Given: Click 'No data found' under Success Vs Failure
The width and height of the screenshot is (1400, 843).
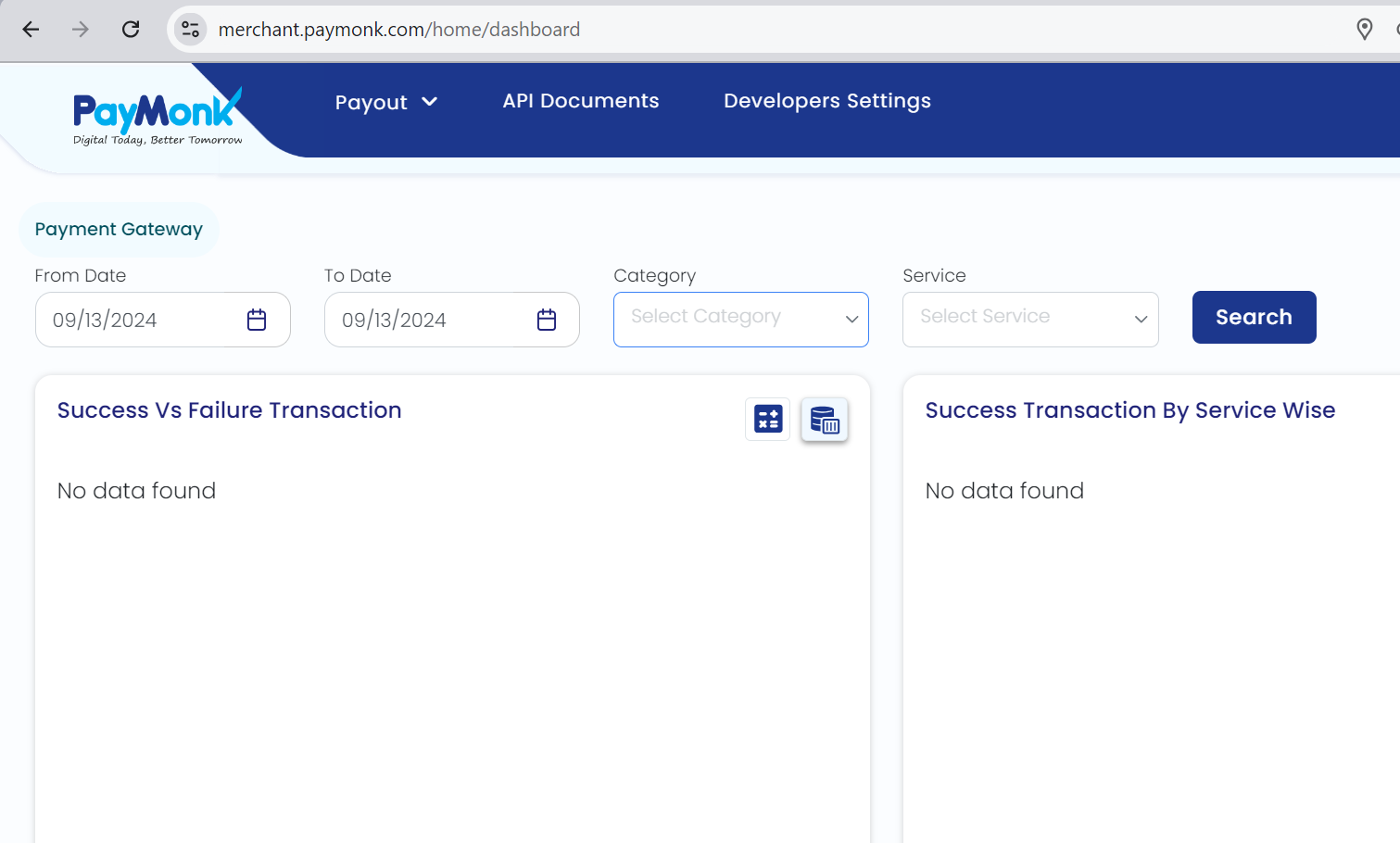Looking at the screenshot, I should [x=136, y=491].
